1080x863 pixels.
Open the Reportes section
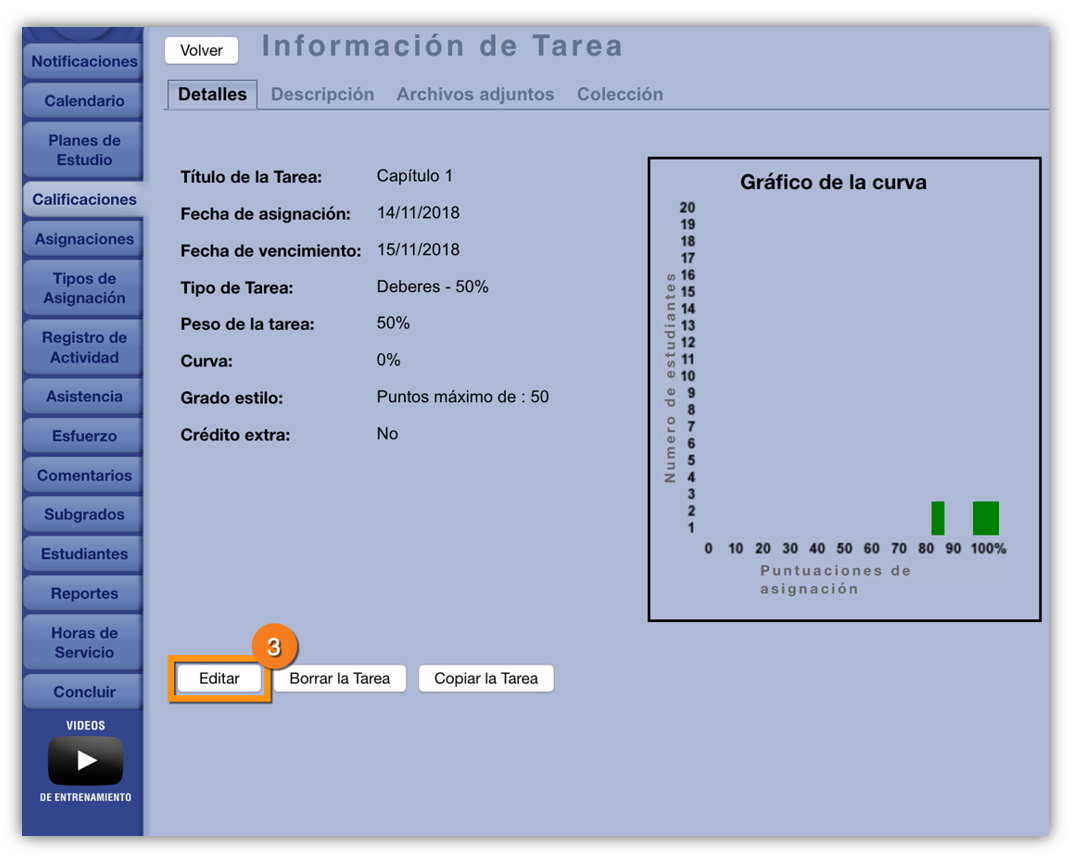click(84, 593)
